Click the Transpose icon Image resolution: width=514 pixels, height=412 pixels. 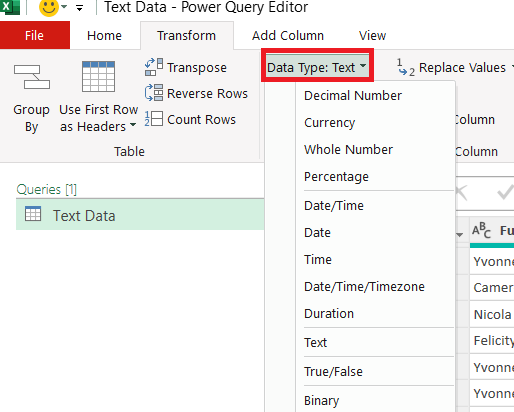(154, 67)
